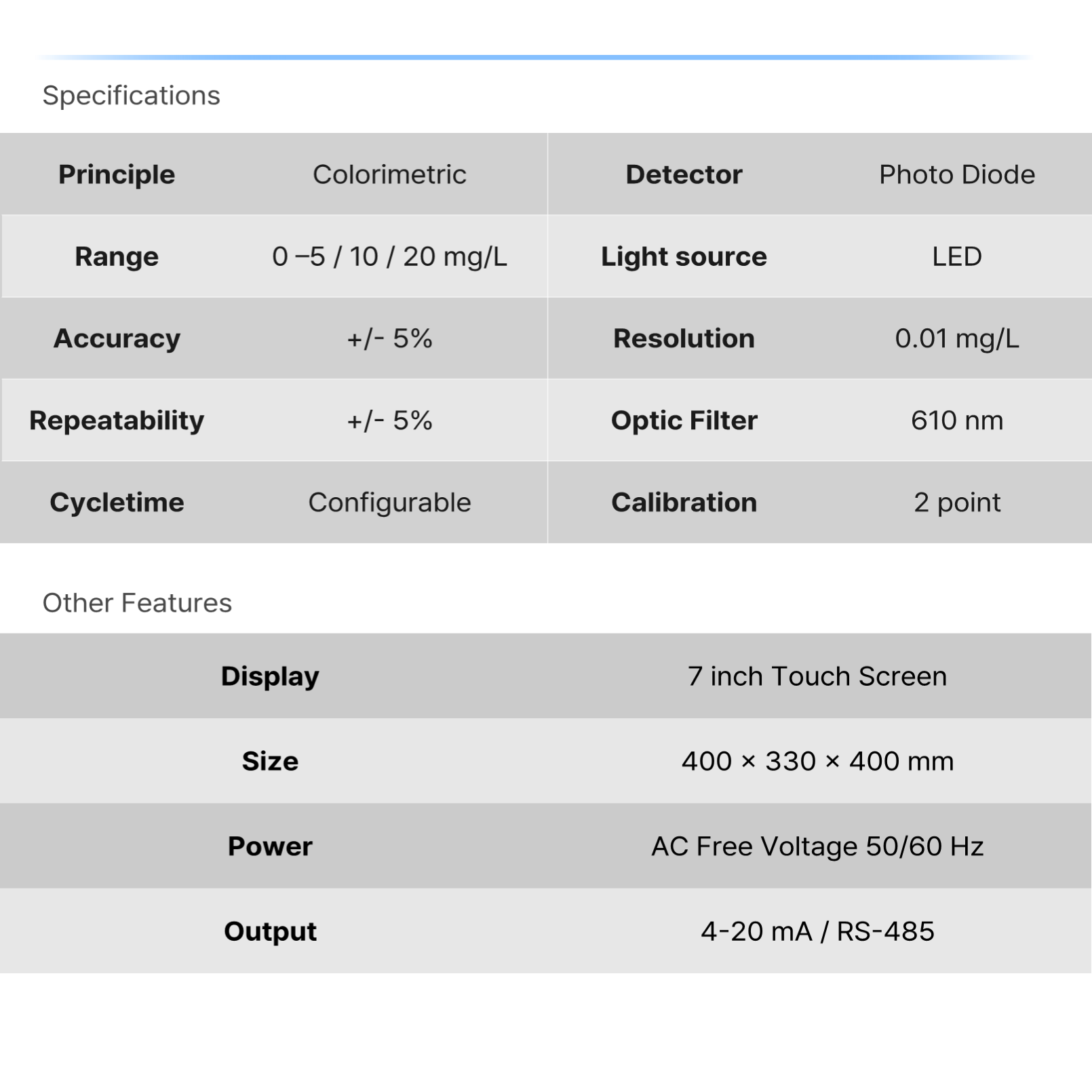This screenshot has height=1092, width=1092.
Task: Click the Accuracy row label
Action: 117,338
